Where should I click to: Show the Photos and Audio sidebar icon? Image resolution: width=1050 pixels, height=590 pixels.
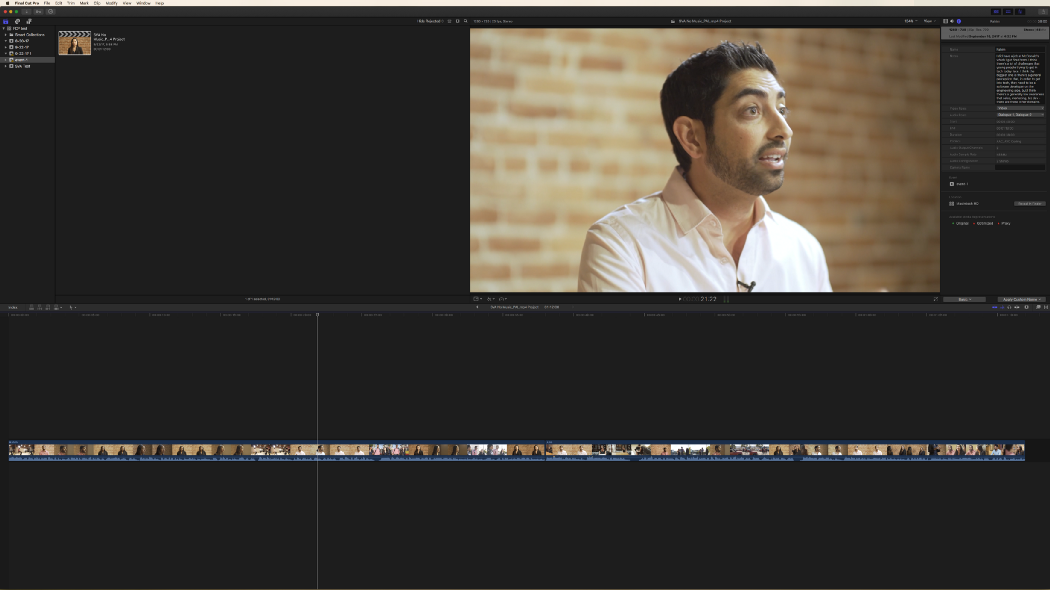(17, 21)
